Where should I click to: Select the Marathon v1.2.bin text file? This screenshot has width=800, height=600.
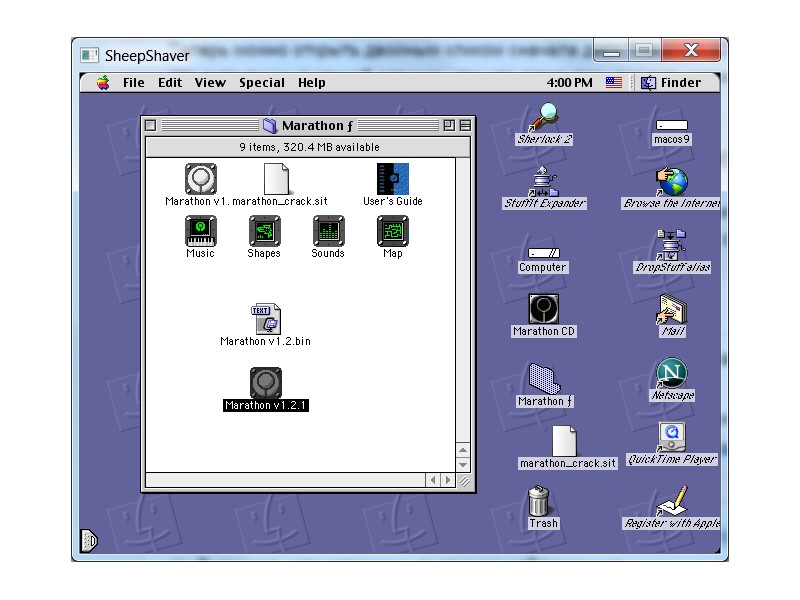(x=265, y=319)
